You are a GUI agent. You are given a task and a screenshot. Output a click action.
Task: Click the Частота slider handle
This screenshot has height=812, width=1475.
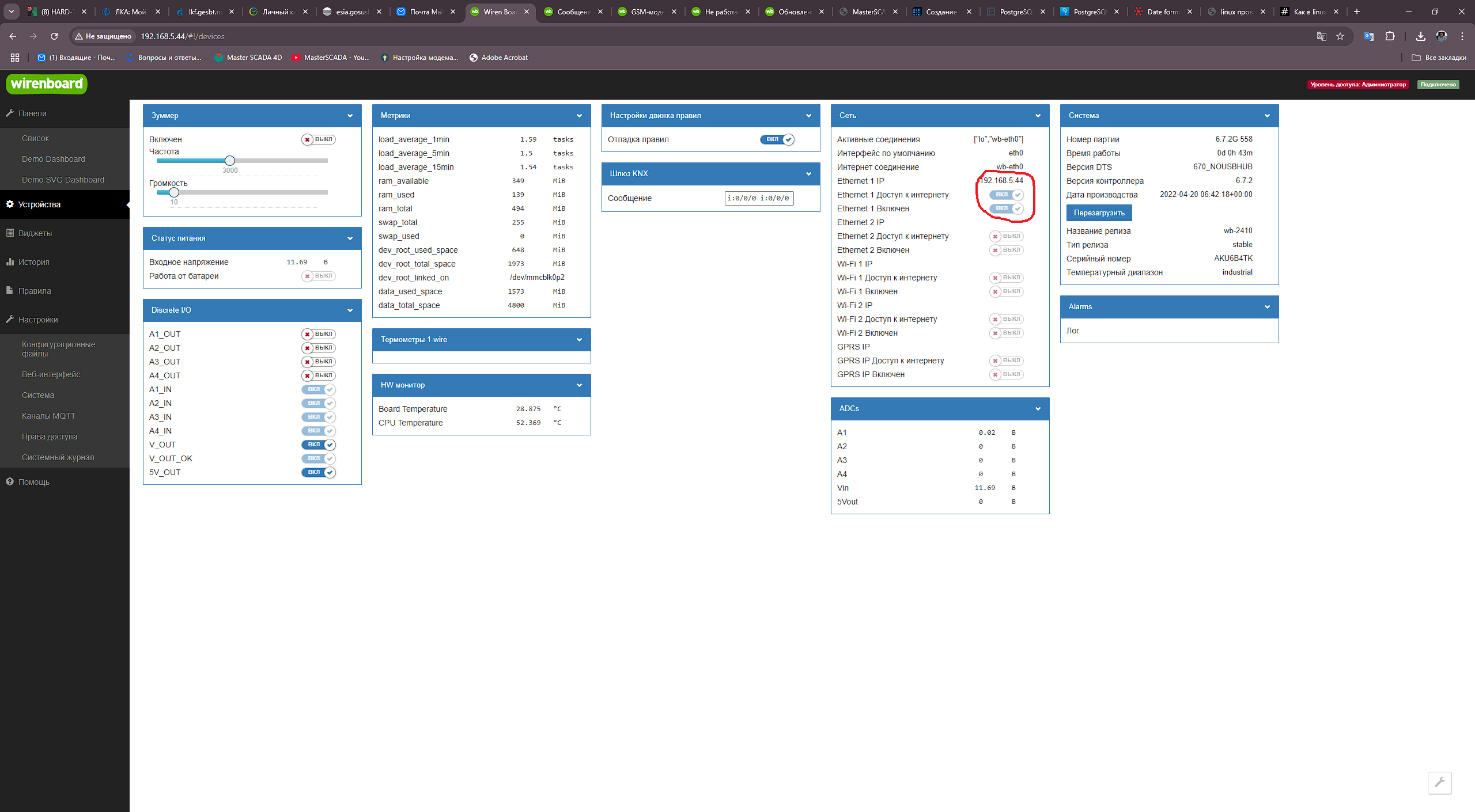230,161
